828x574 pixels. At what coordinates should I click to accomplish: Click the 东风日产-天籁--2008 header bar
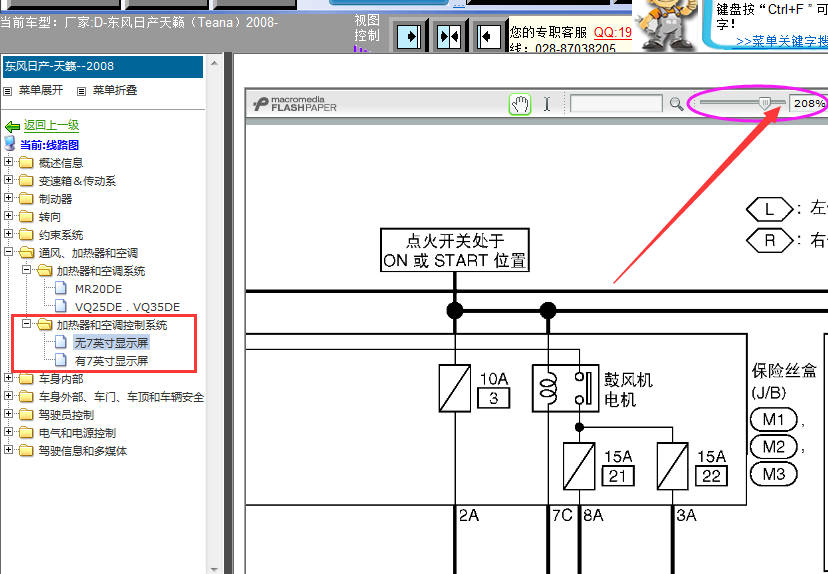[x=102, y=67]
